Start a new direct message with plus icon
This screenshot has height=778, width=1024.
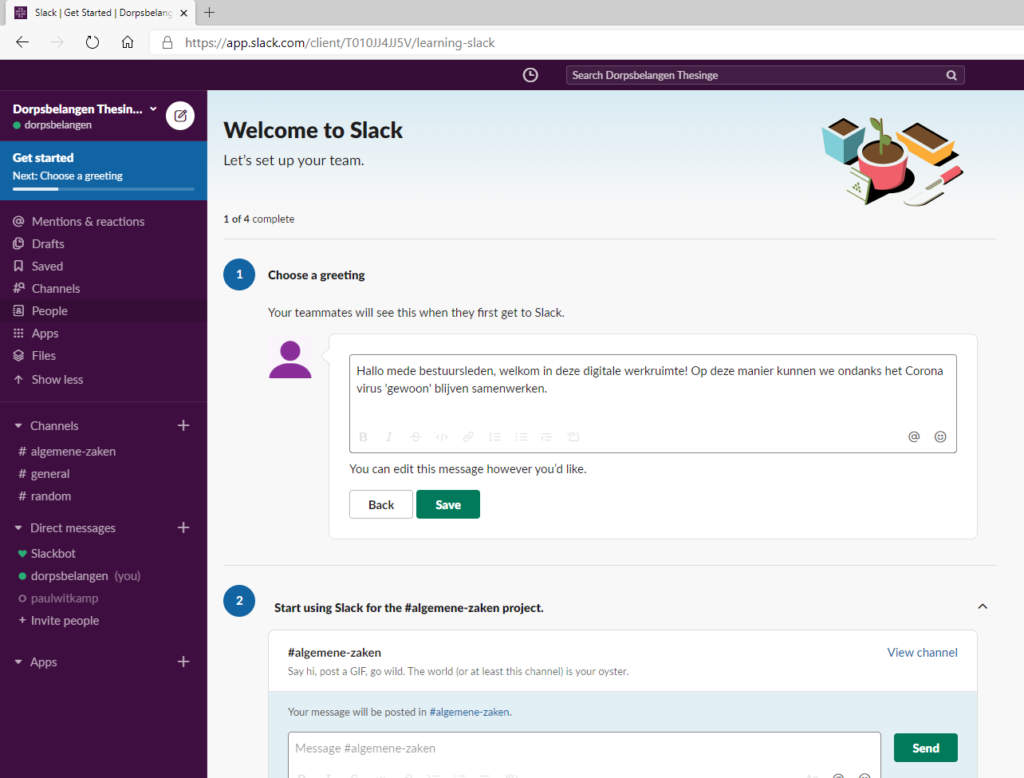tap(184, 527)
